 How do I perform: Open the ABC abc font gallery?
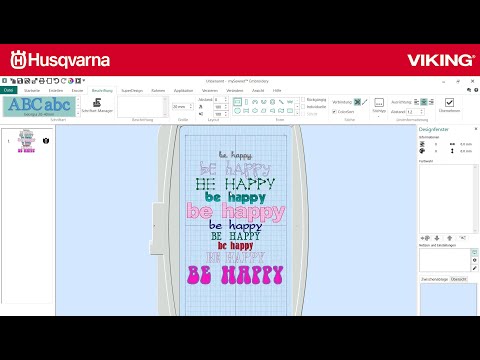pos(39,107)
